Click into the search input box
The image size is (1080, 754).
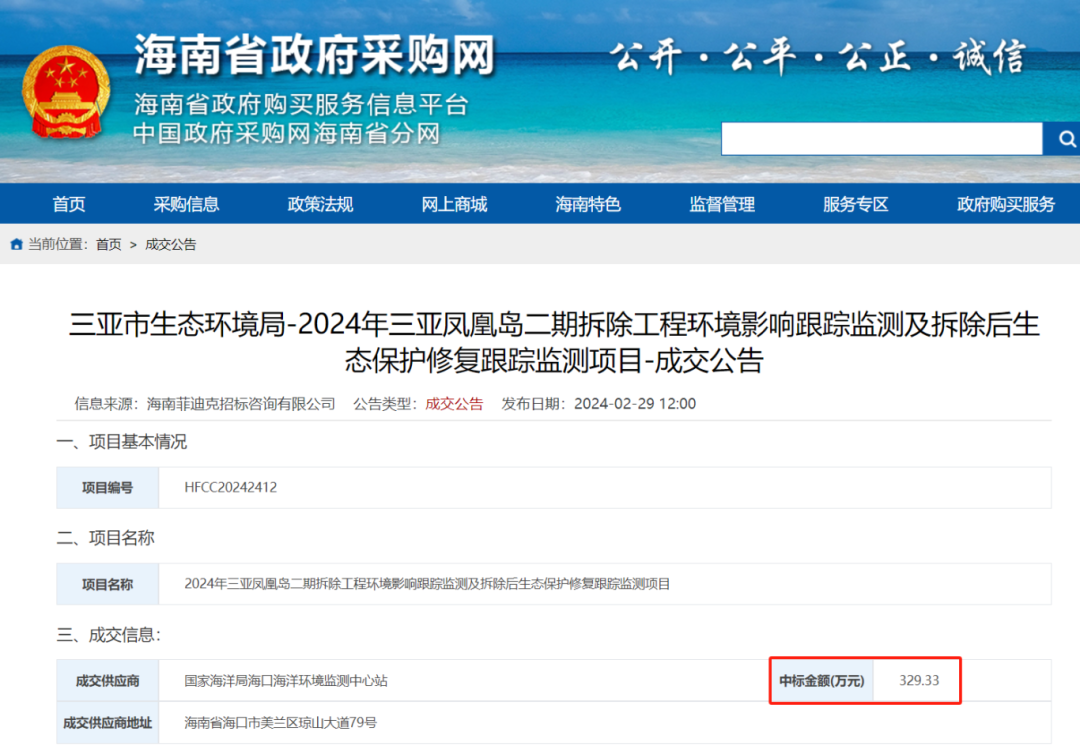(882, 139)
